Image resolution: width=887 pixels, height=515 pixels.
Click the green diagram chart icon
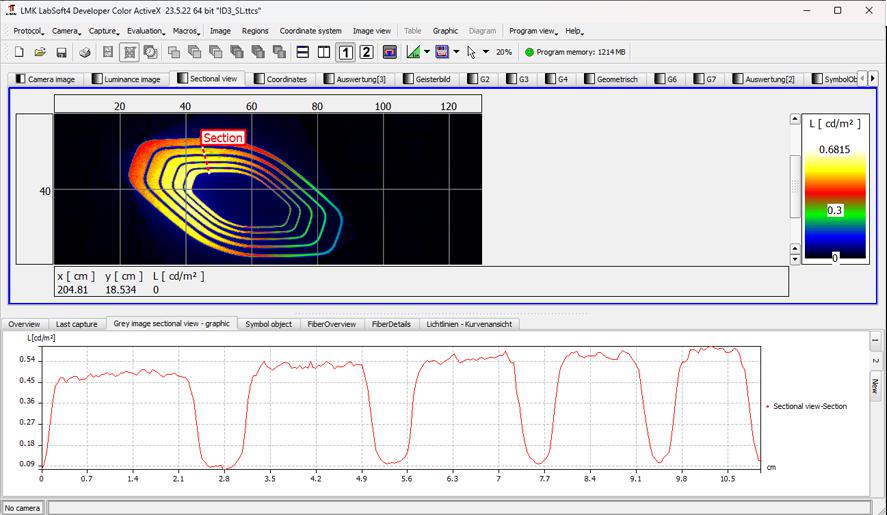413,52
